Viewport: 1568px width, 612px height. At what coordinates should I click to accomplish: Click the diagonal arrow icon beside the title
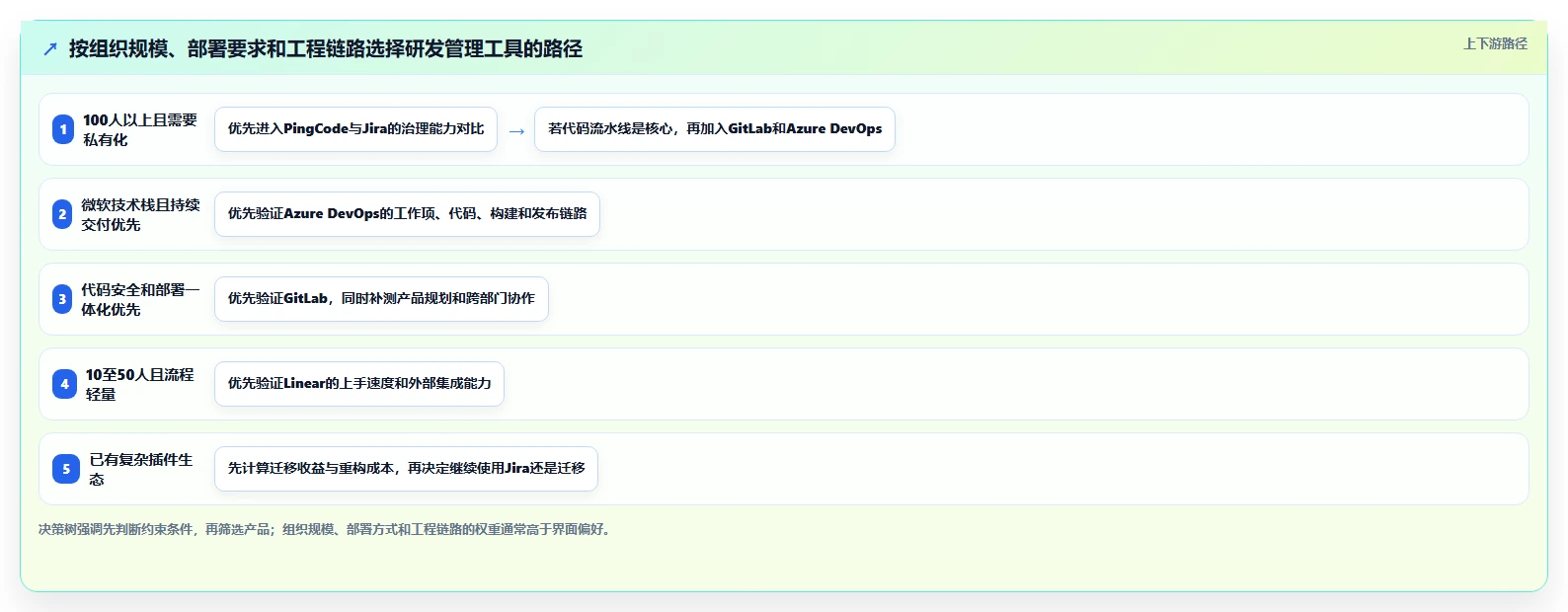click(x=50, y=48)
